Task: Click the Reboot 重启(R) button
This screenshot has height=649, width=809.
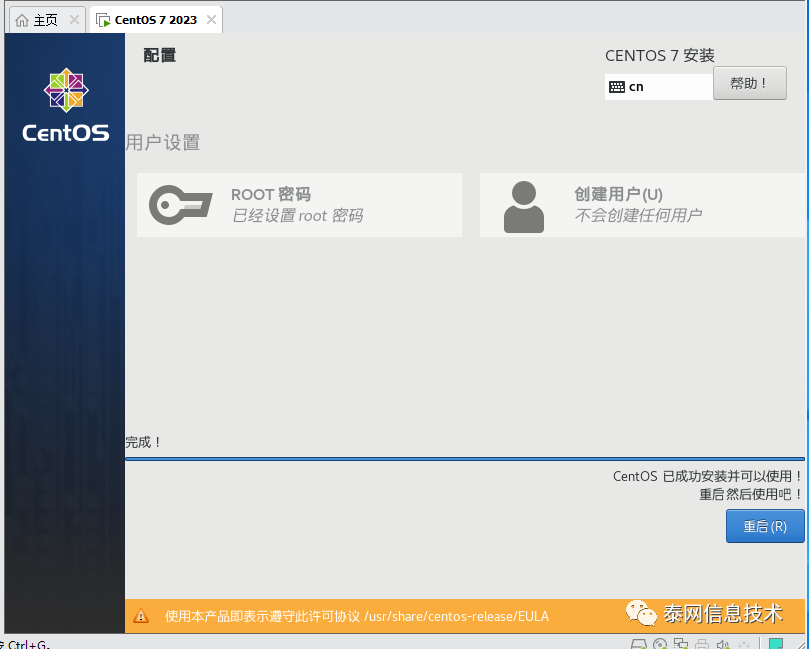Action: point(765,526)
